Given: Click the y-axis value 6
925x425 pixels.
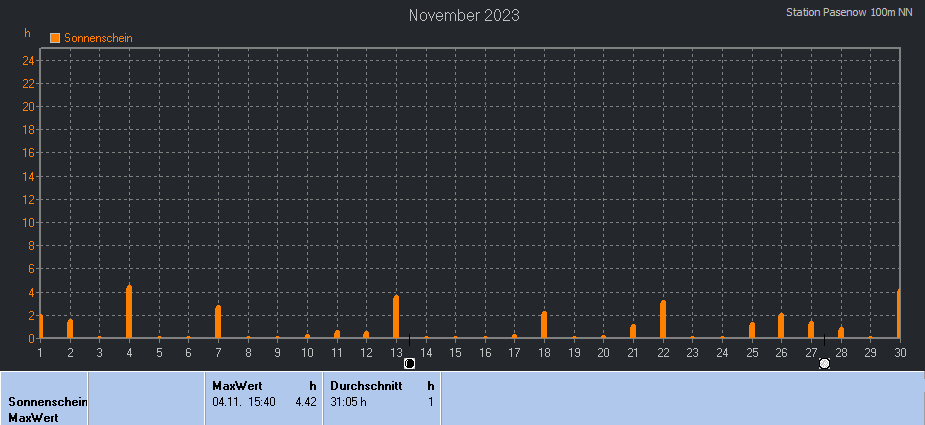Looking at the screenshot, I should click(31, 269).
